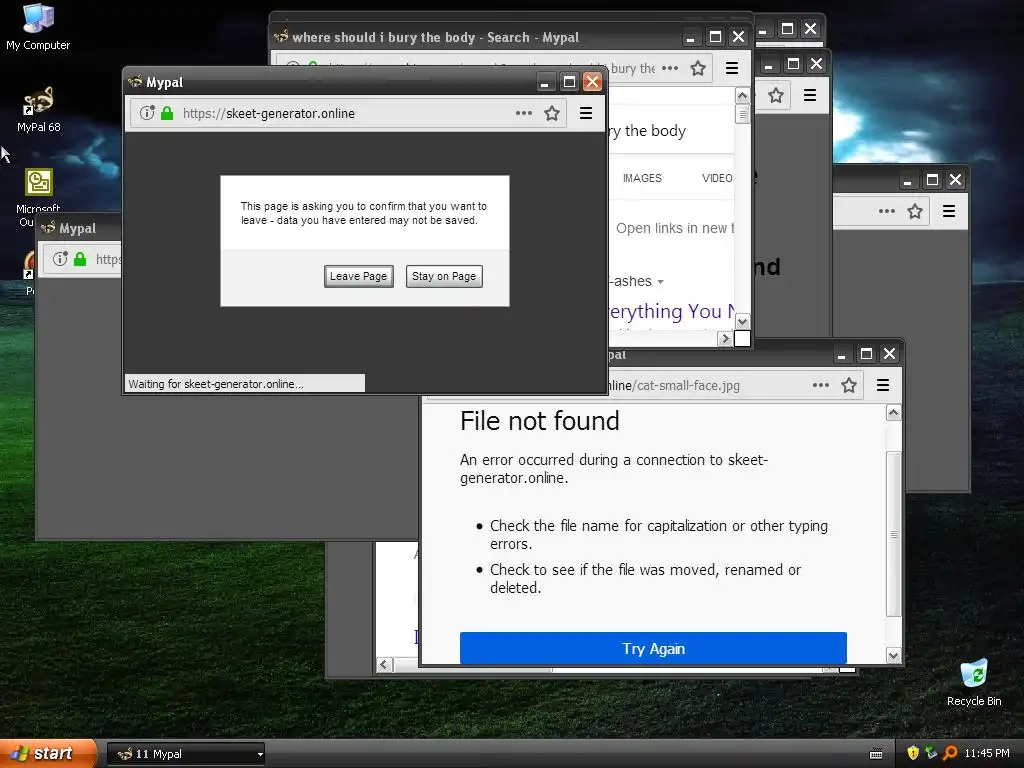1024x768 pixels.
Task: Click cat-small-face.jpg URL text in address bar
Action: tap(674, 385)
